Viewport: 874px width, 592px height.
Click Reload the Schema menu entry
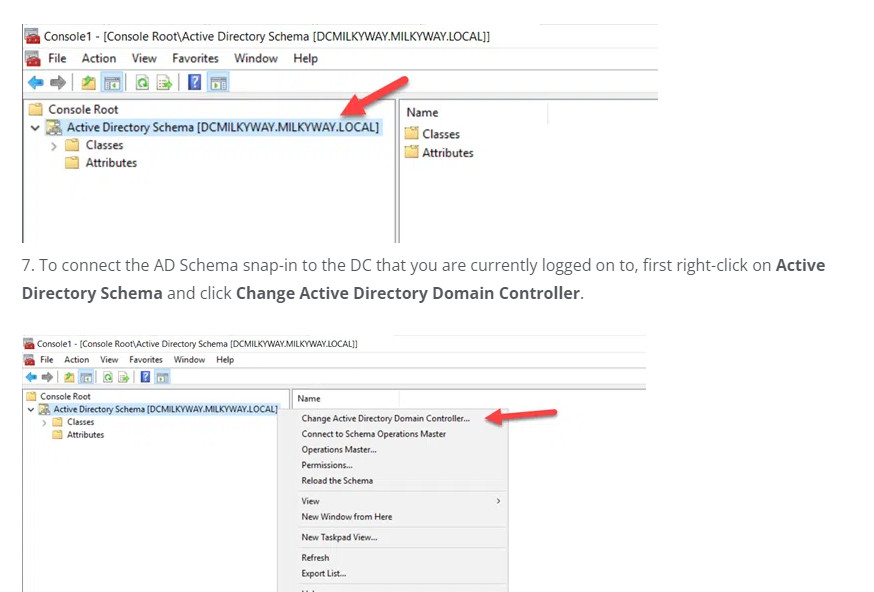[x=337, y=481]
